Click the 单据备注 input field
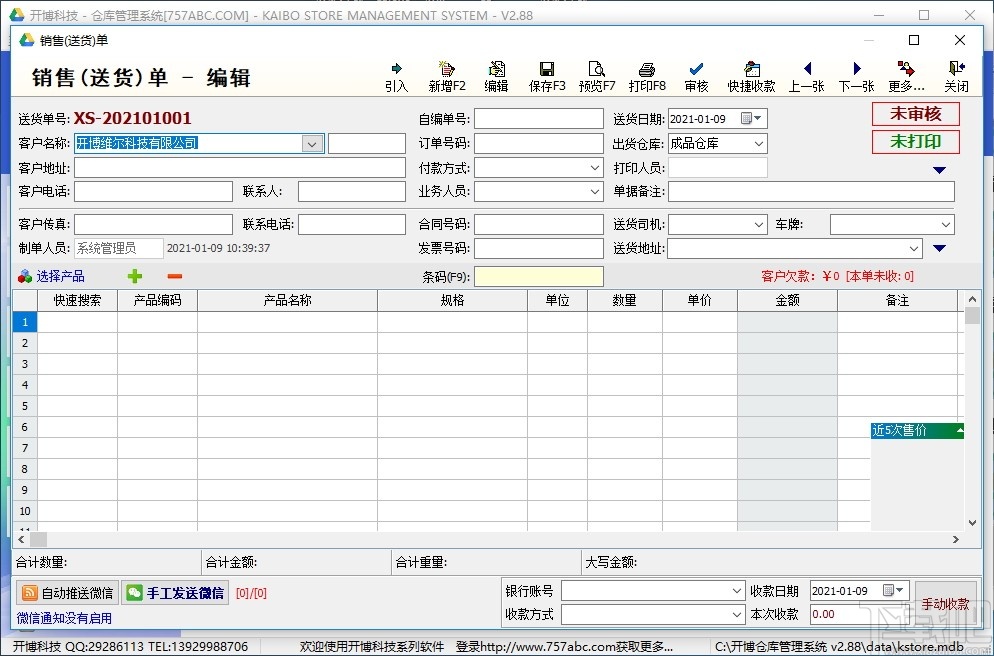The height and width of the screenshot is (656, 994). point(811,191)
